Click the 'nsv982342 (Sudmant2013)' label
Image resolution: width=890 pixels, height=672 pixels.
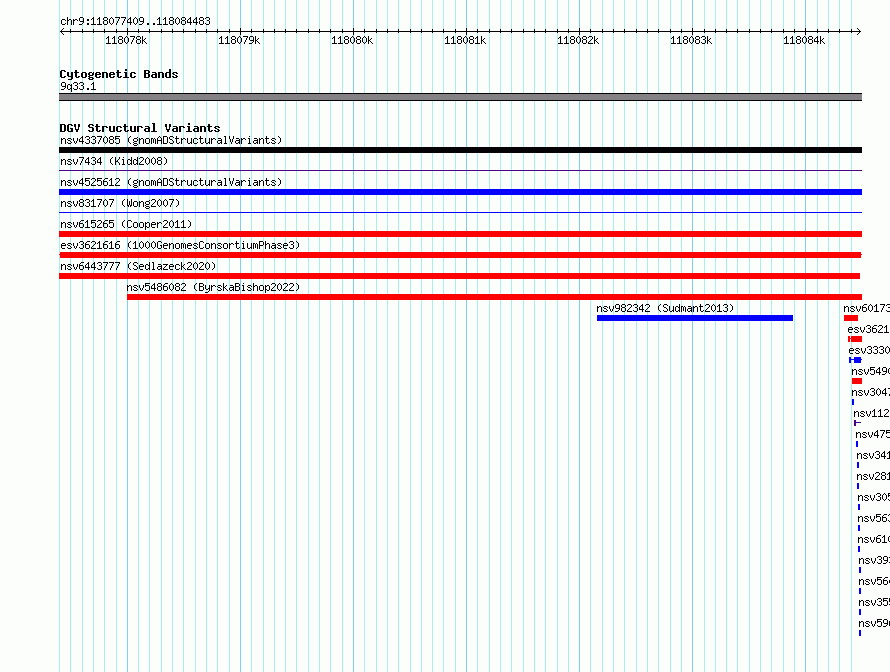point(665,308)
